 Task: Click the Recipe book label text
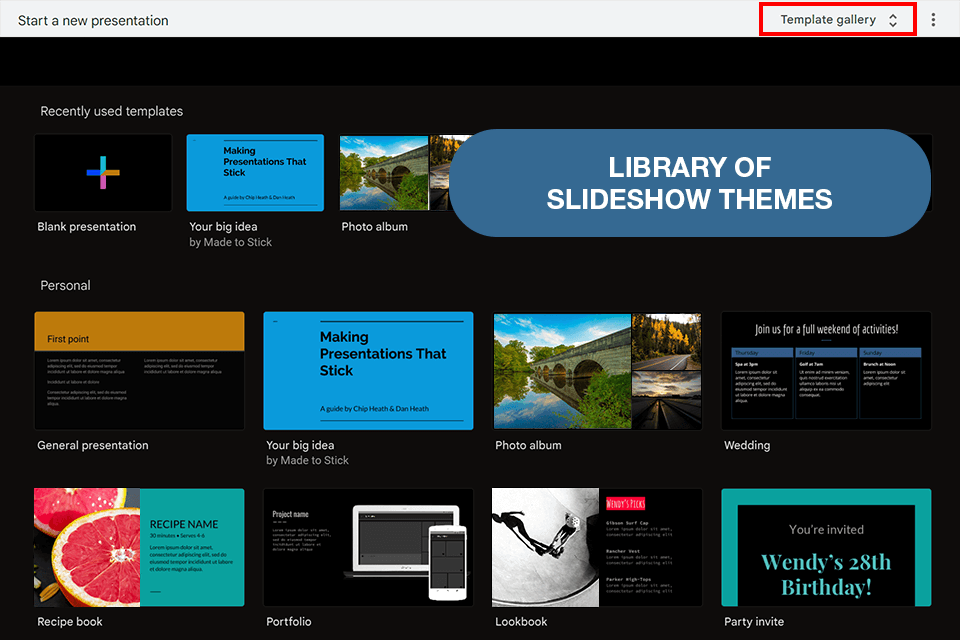pos(70,622)
